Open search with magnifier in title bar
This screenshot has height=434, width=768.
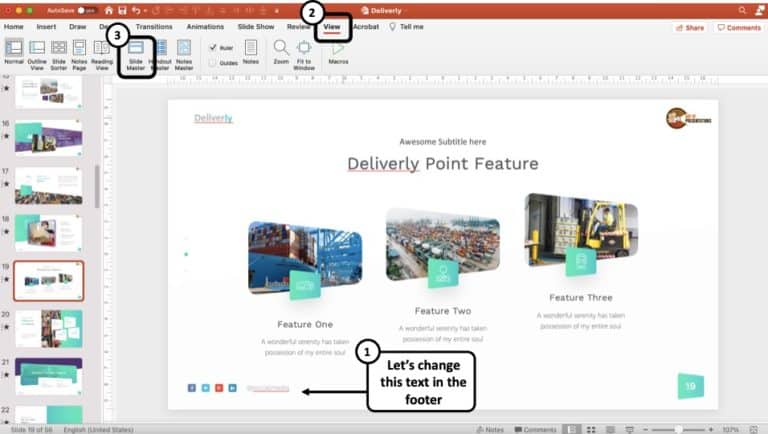tap(743, 10)
